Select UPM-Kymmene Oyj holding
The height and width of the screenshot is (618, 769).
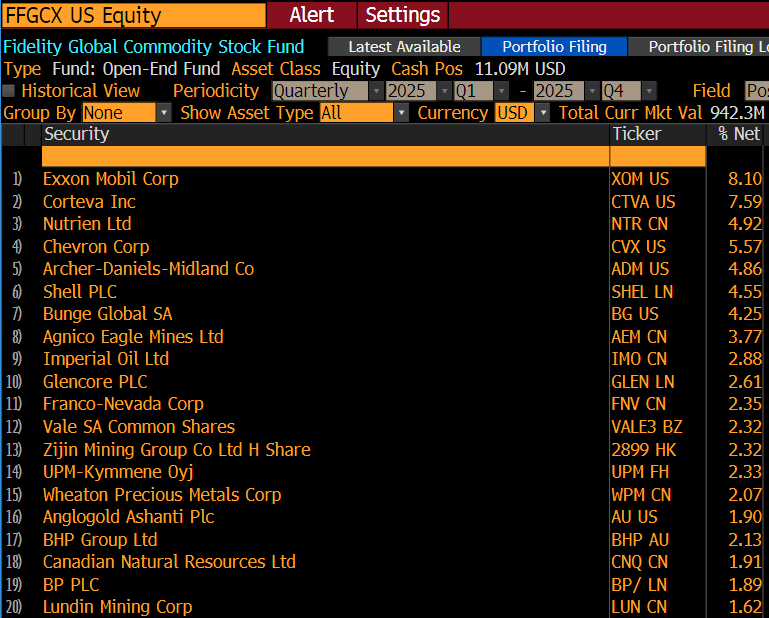coord(118,472)
